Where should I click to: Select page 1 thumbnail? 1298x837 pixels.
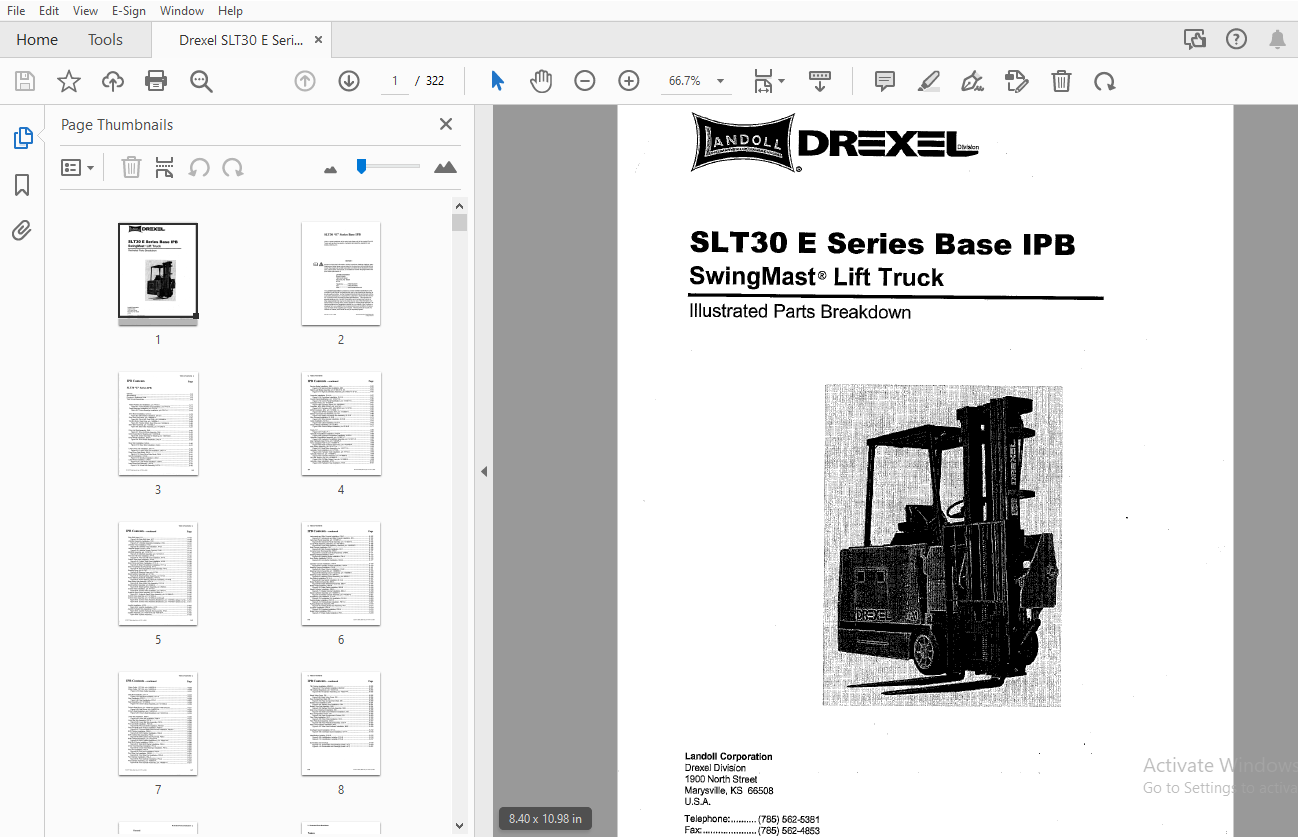[x=158, y=274]
